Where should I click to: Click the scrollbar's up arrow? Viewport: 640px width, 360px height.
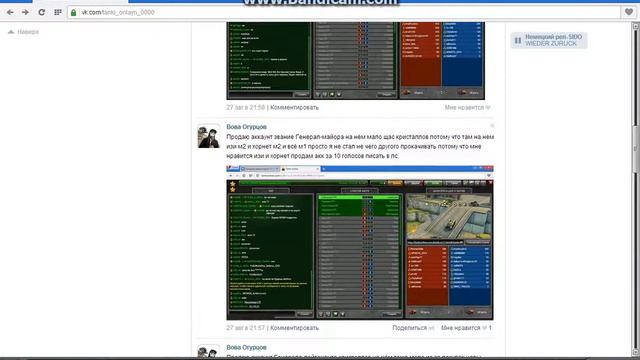tap(636, 26)
